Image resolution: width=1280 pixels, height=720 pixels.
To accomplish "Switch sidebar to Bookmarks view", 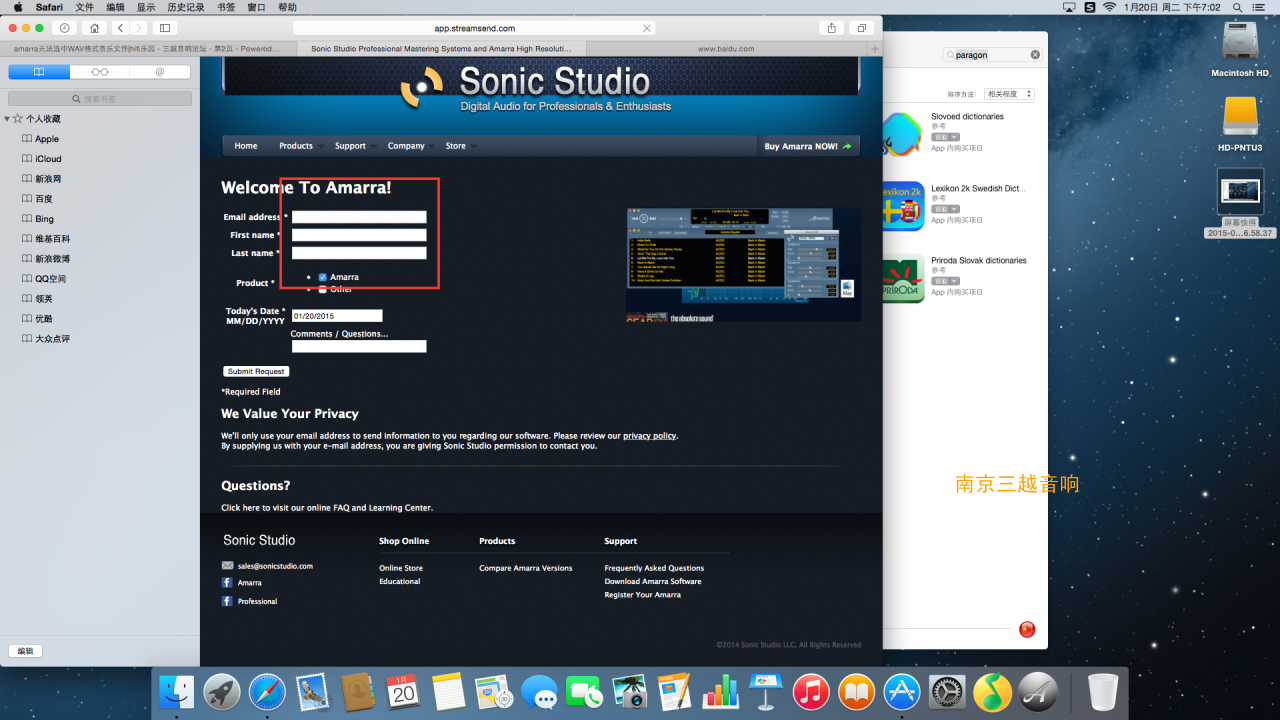I will pos(39,72).
